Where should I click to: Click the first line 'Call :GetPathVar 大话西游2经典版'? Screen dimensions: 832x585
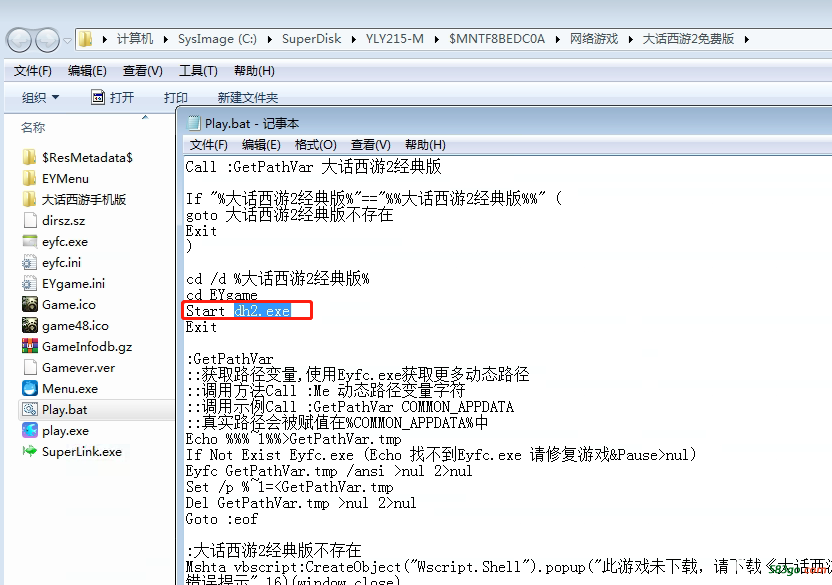coord(314,167)
